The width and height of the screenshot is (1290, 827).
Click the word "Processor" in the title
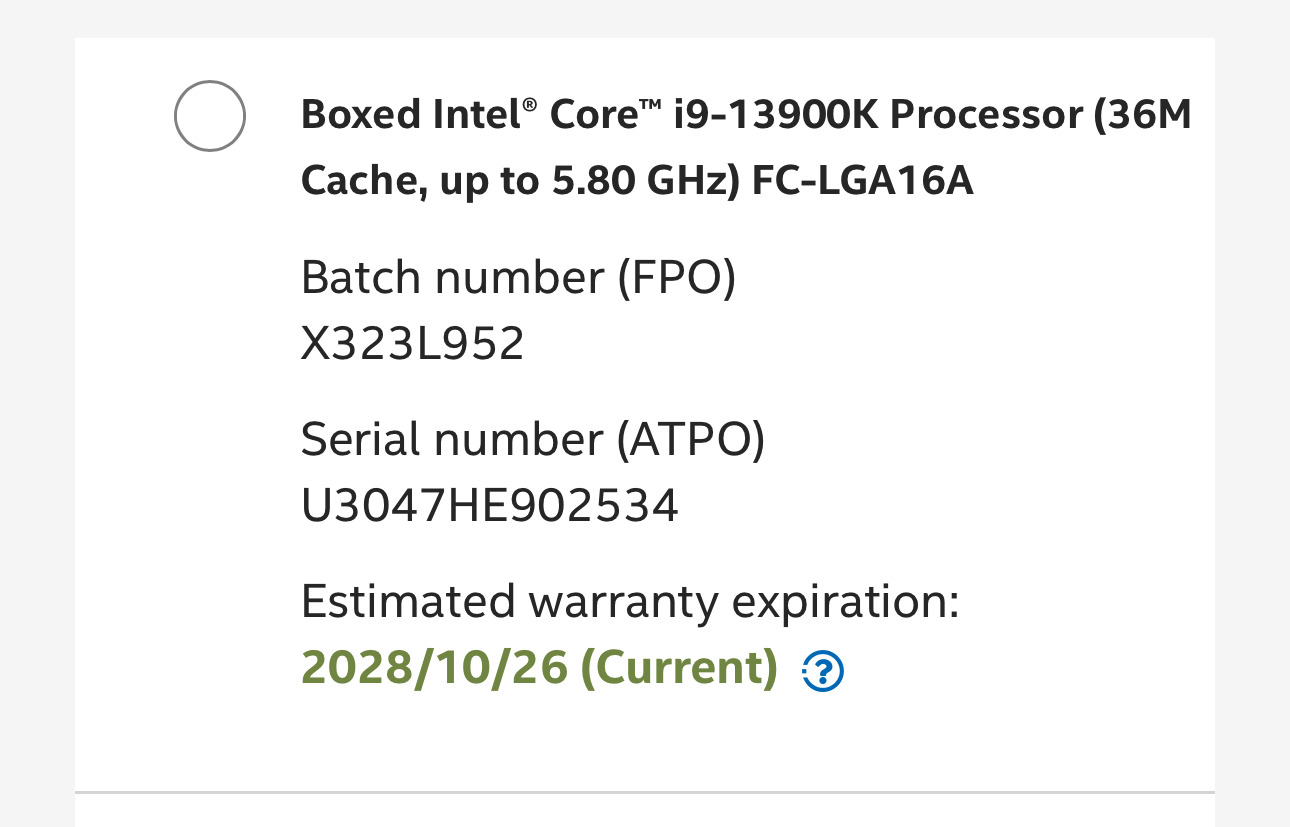985,116
